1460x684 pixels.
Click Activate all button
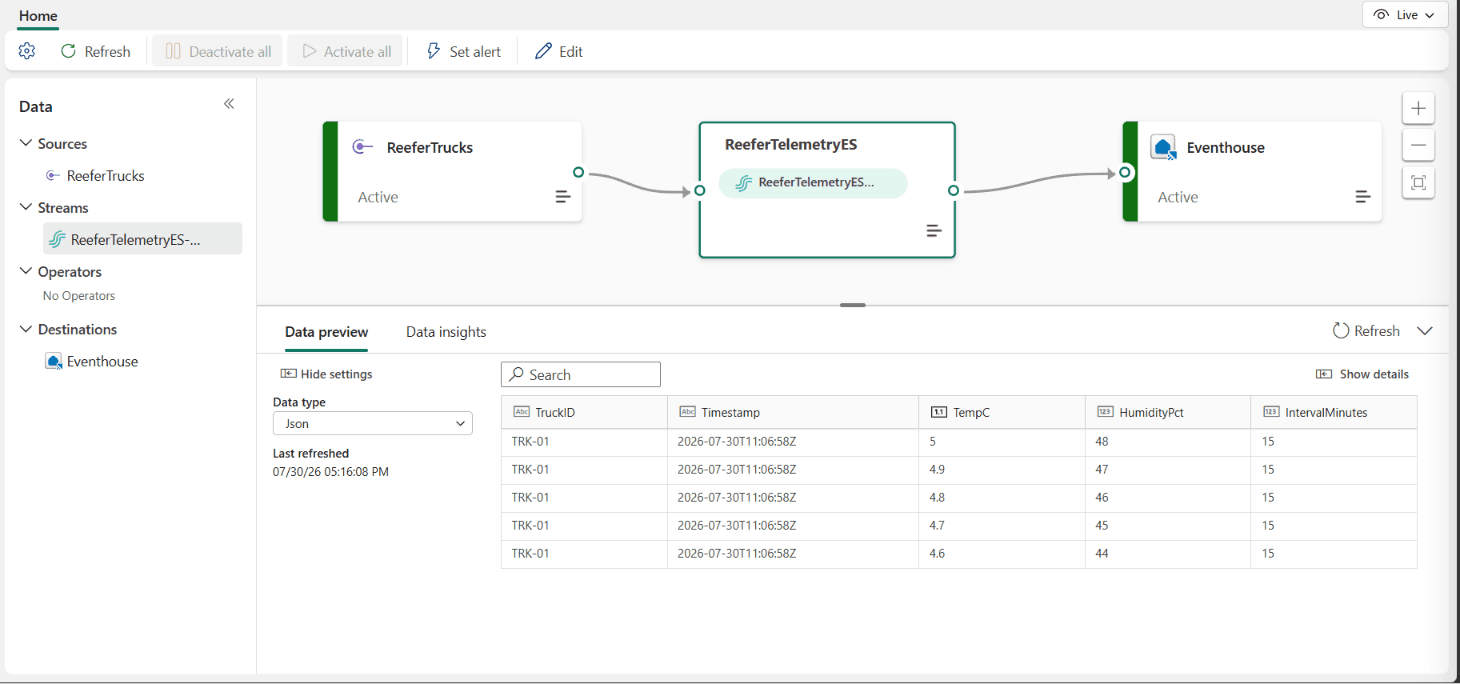(x=346, y=51)
